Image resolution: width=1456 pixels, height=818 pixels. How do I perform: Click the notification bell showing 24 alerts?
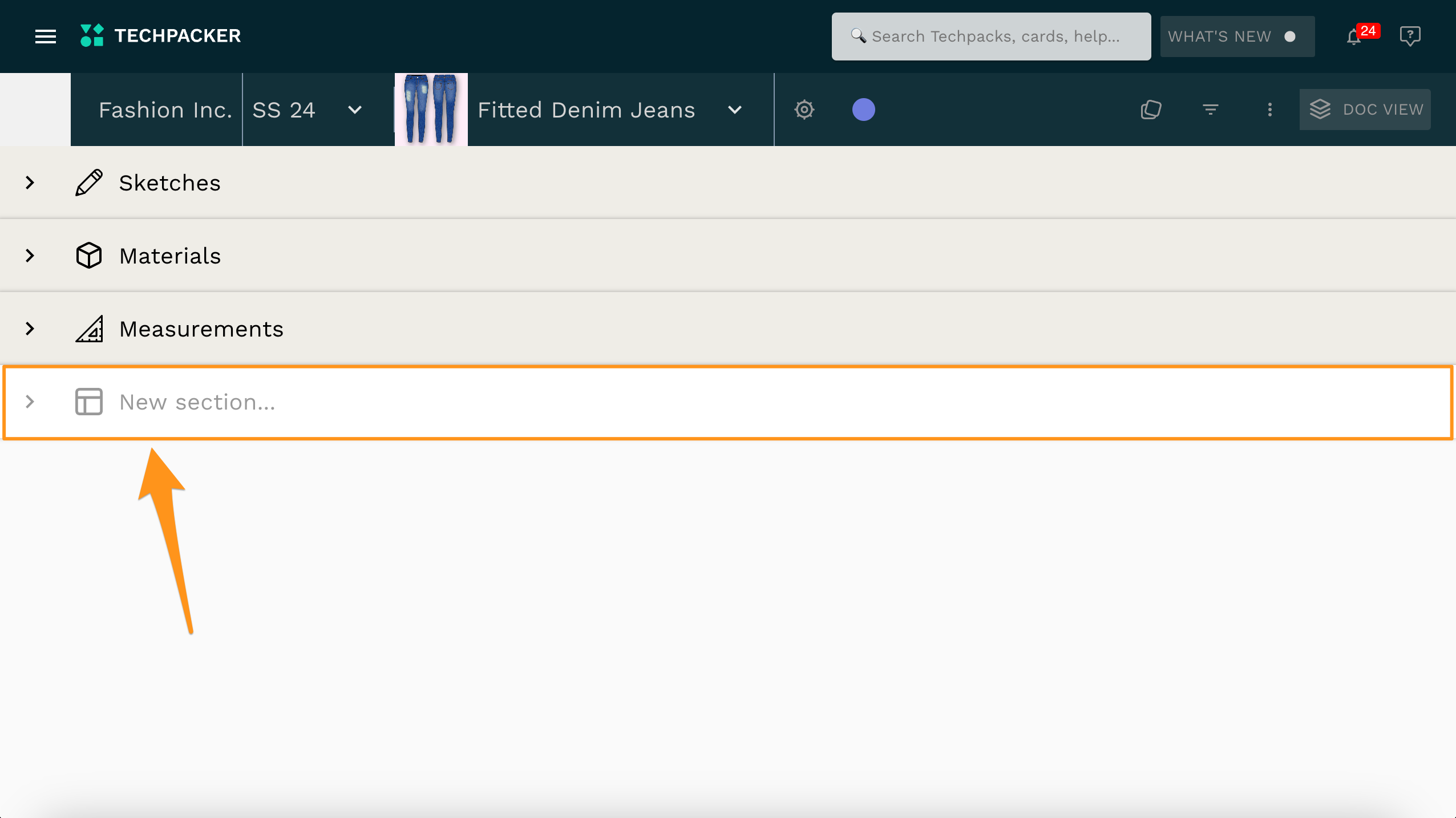(x=1354, y=36)
